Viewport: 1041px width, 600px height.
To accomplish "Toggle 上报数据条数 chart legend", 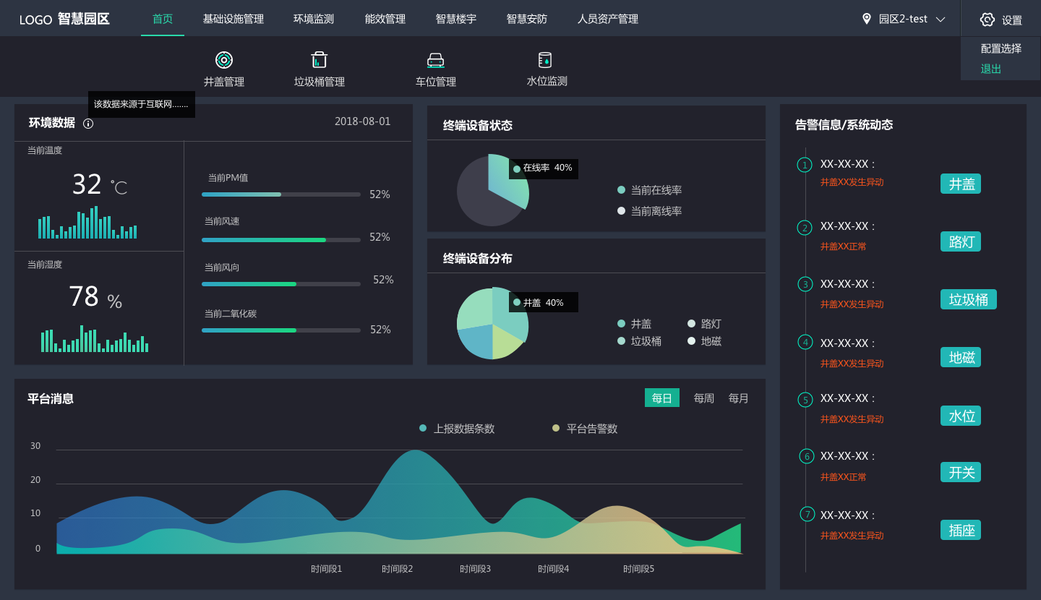I will [457, 429].
